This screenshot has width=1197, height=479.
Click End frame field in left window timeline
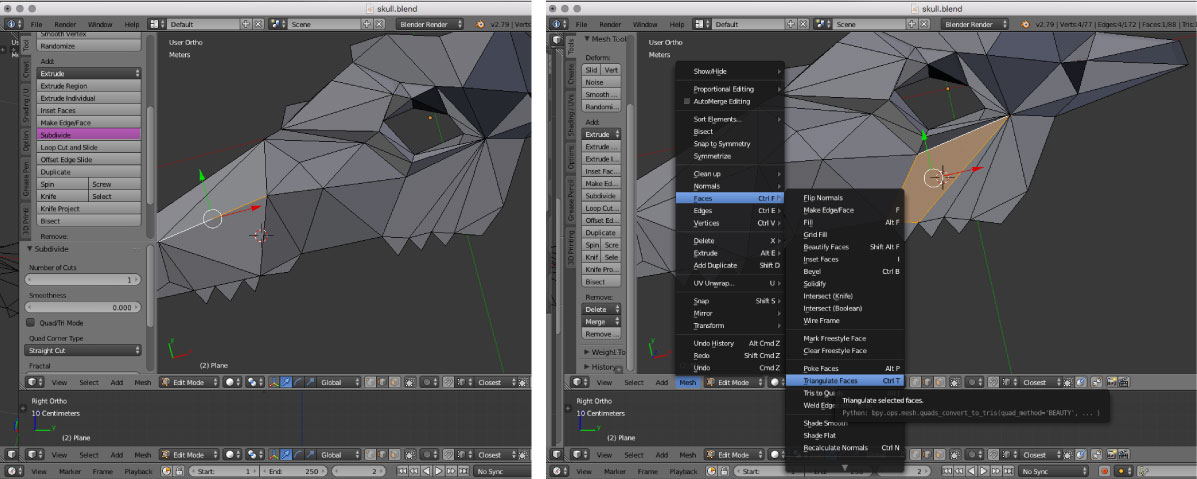click(x=293, y=471)
